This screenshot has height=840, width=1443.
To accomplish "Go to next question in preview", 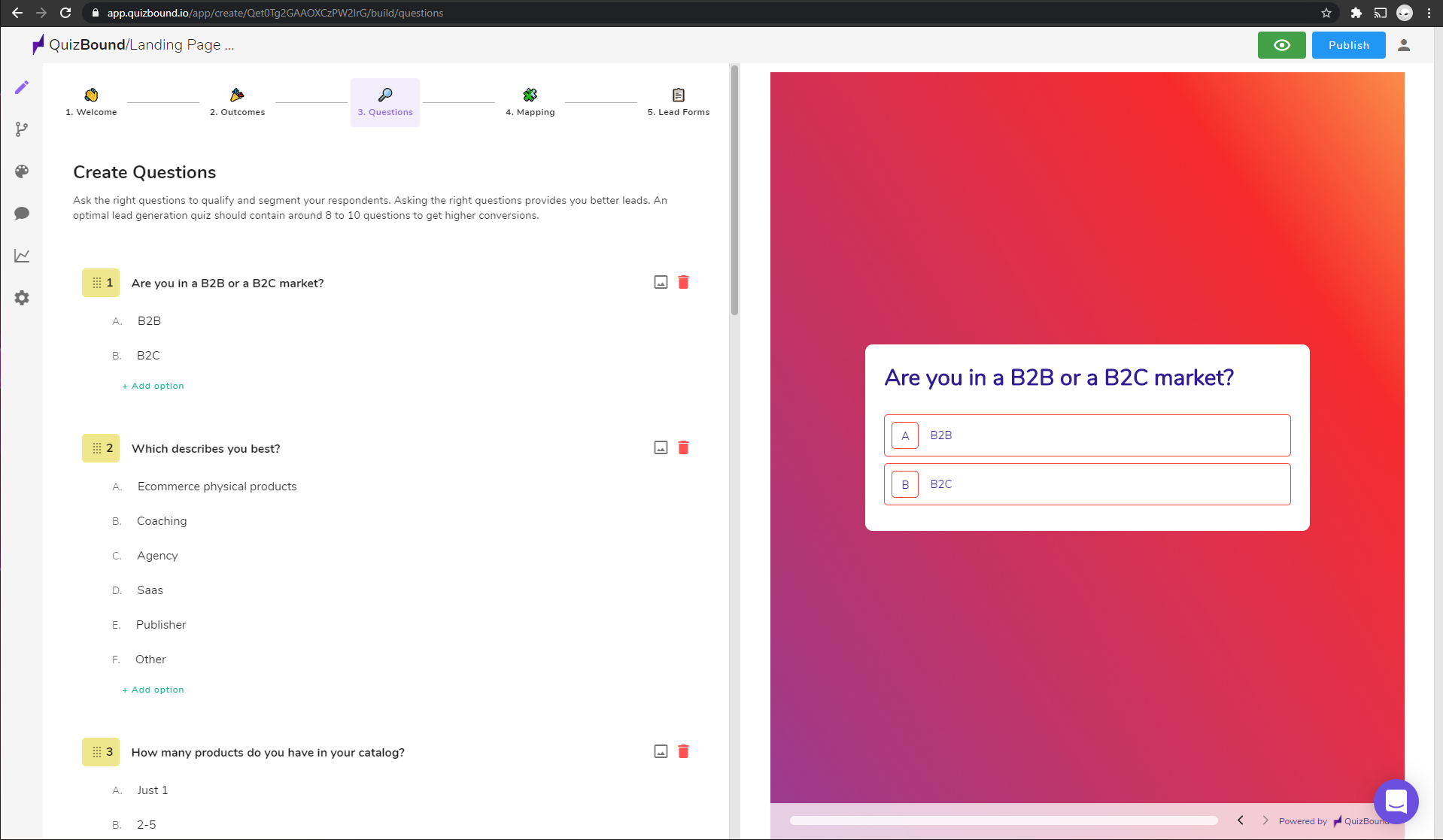I will (1265, 820).
